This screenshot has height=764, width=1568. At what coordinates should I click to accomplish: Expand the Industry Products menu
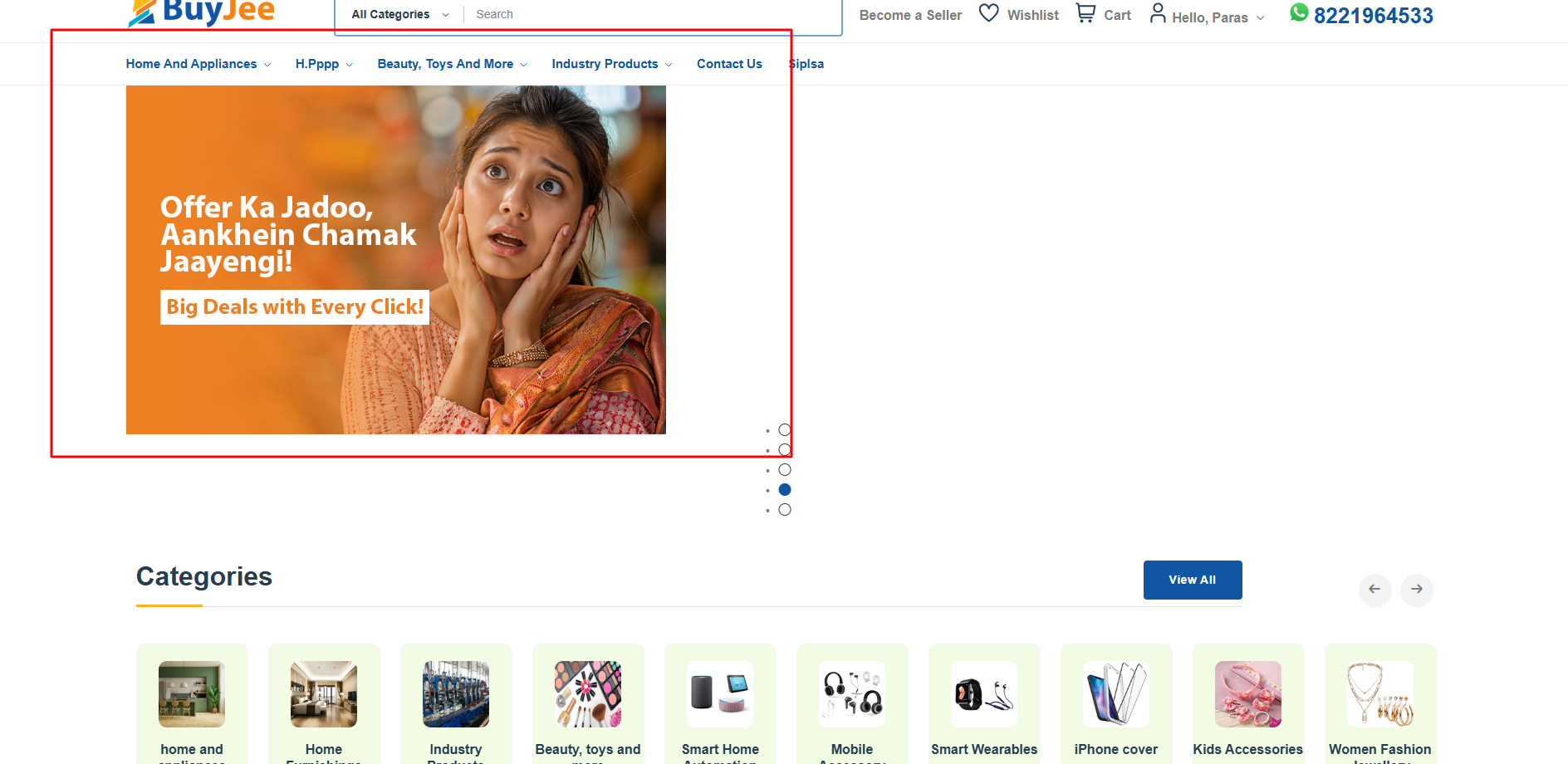click(x=612, y=64)
